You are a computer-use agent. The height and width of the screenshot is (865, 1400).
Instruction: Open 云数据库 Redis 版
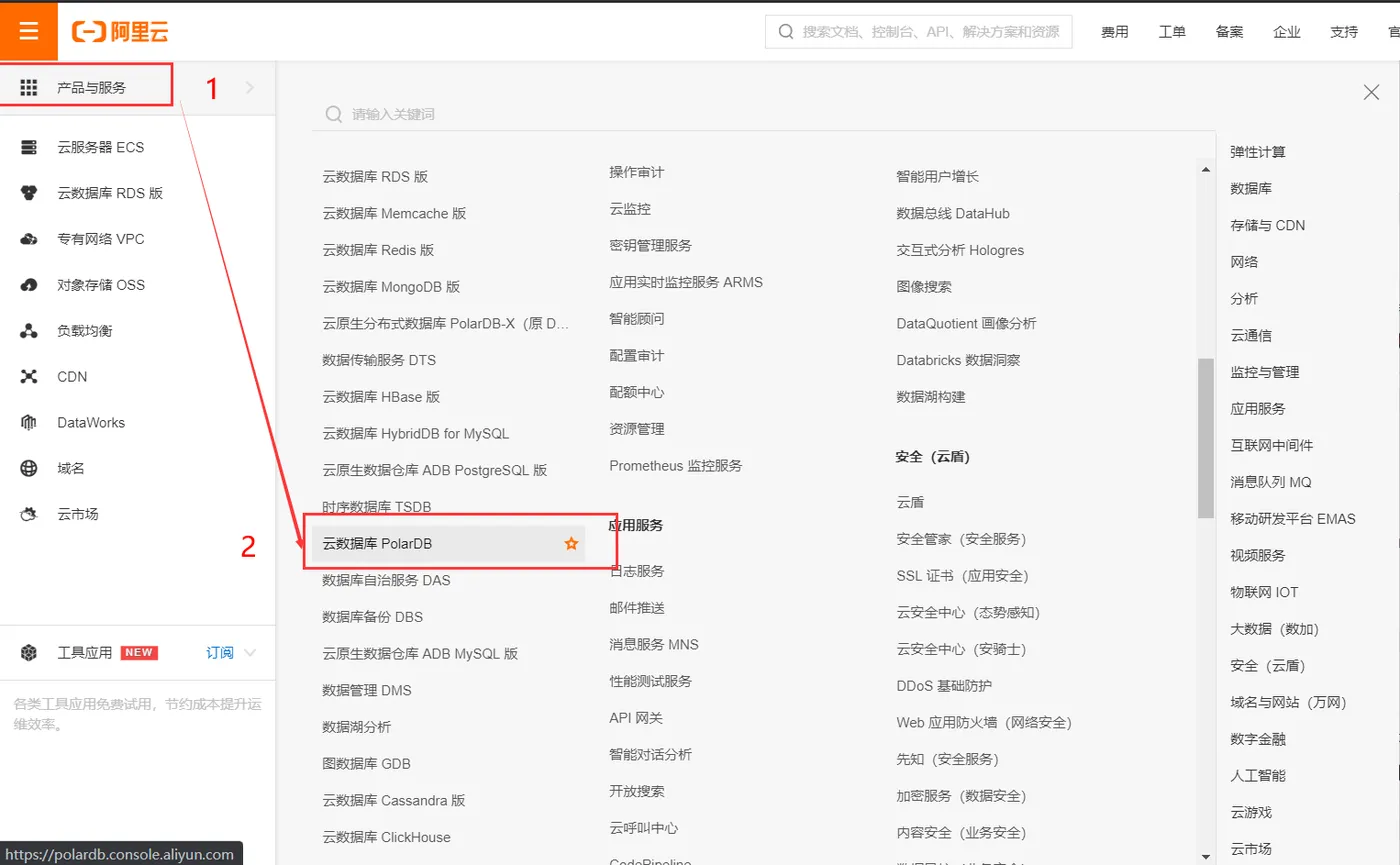click(x=378, y=250)
